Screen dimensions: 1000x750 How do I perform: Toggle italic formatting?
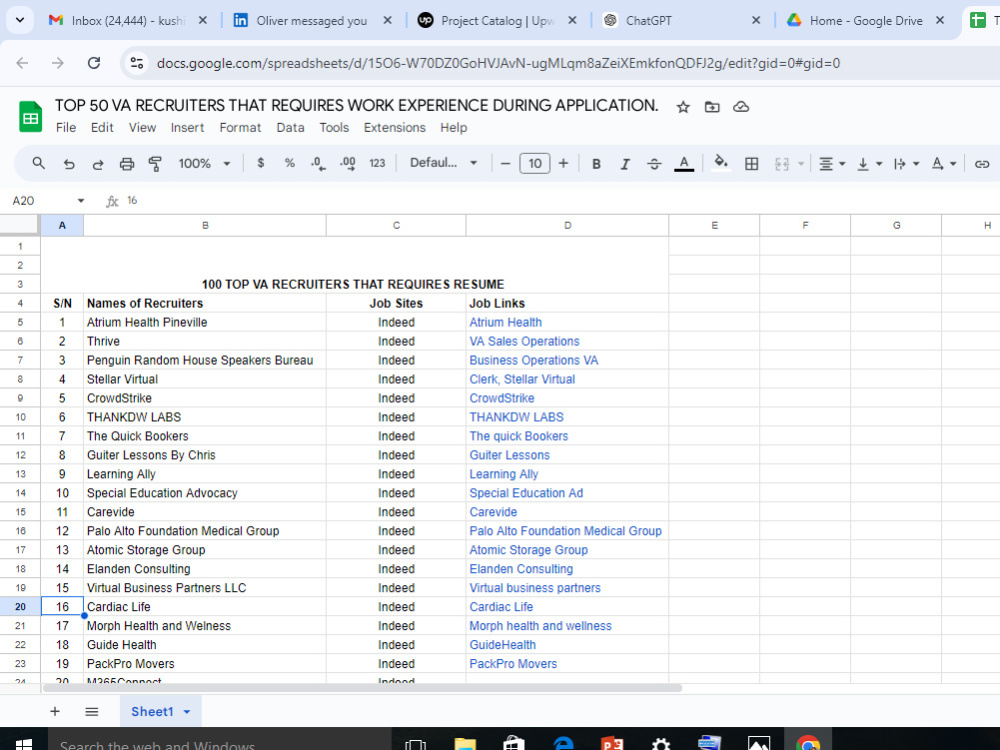click(625, 164)
